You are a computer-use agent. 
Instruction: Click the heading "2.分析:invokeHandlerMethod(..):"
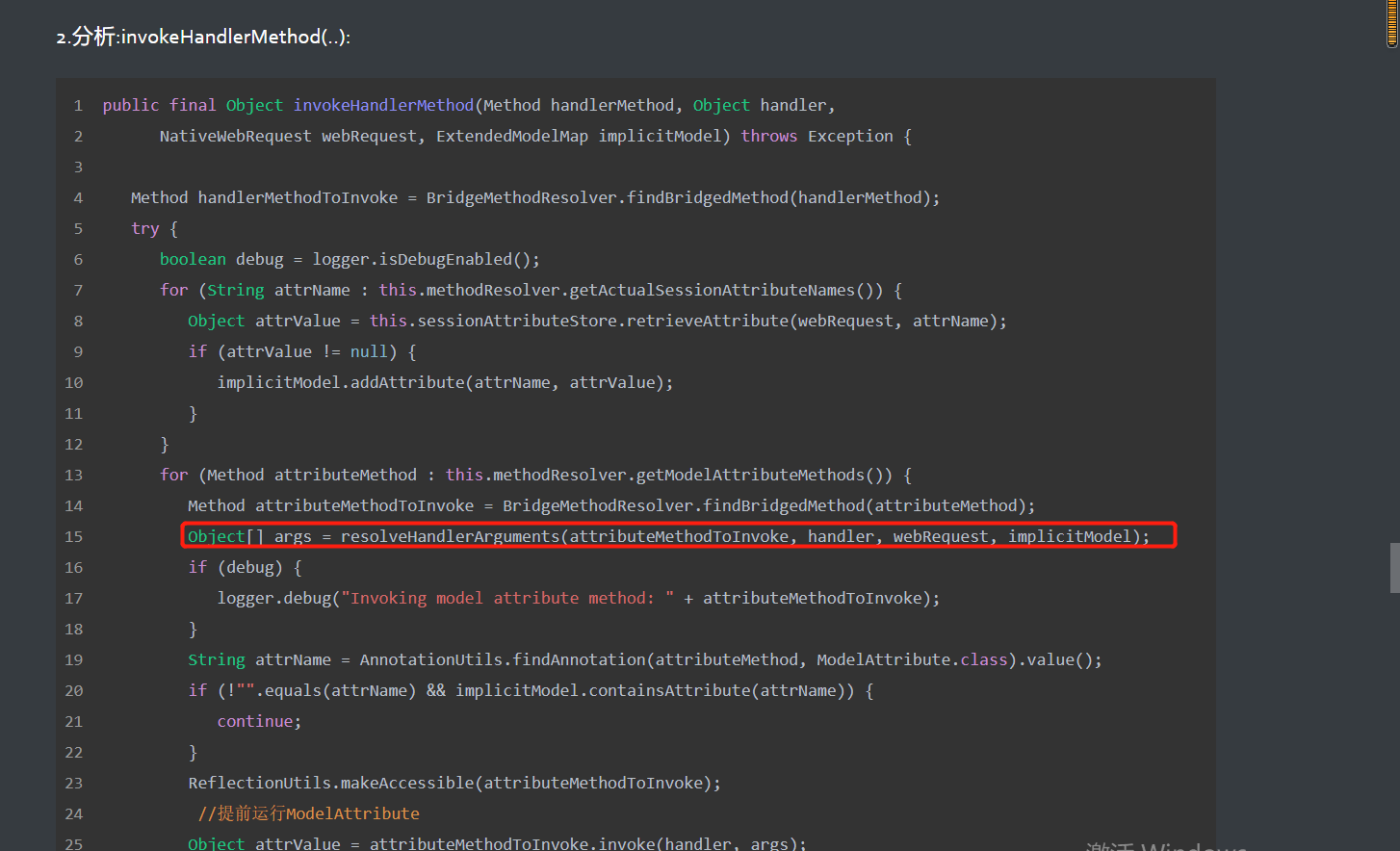click(203, 37)
